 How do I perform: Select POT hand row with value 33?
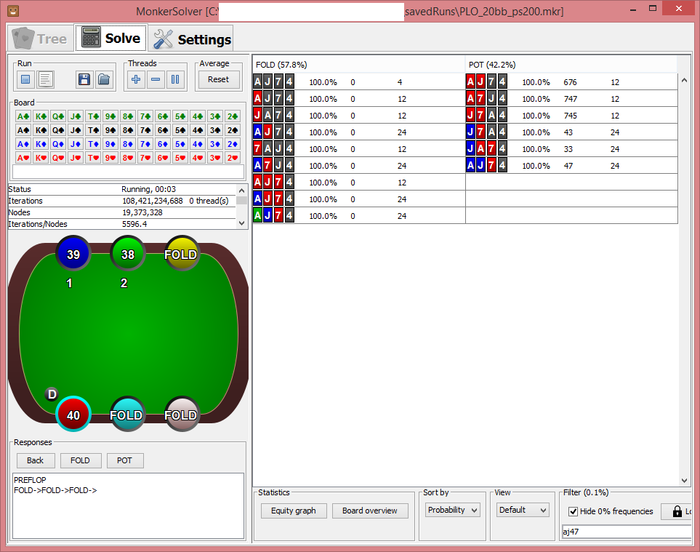(571, 149)
